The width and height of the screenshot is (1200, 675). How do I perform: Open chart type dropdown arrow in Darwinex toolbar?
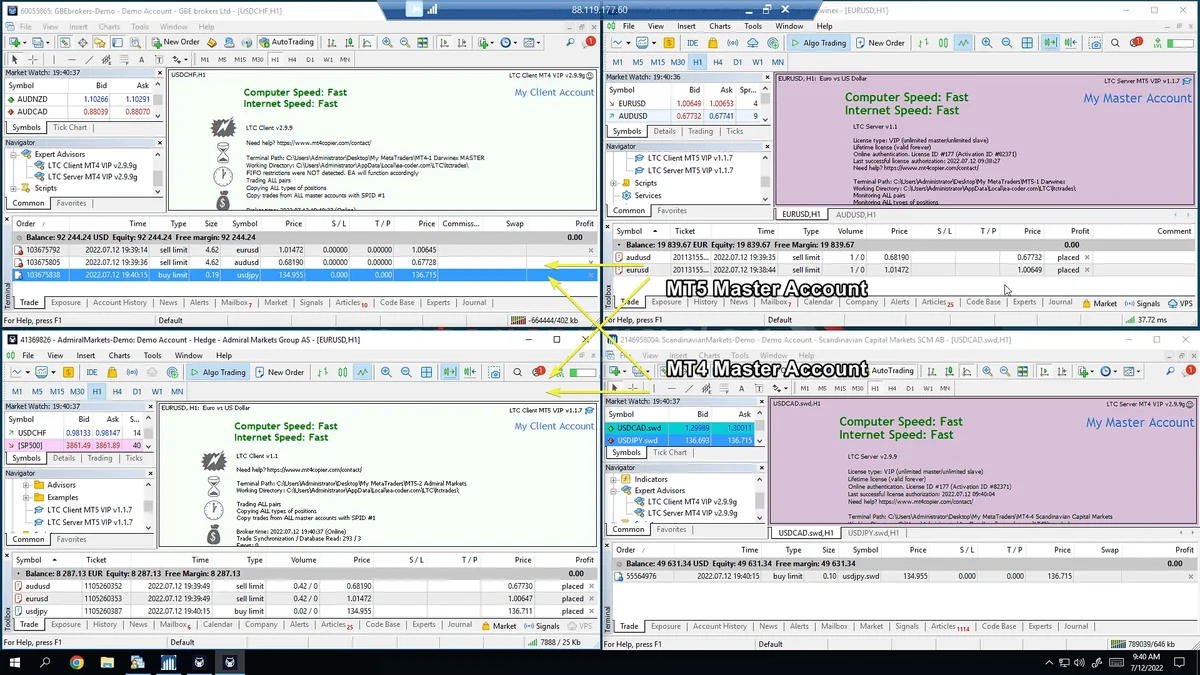628,43
